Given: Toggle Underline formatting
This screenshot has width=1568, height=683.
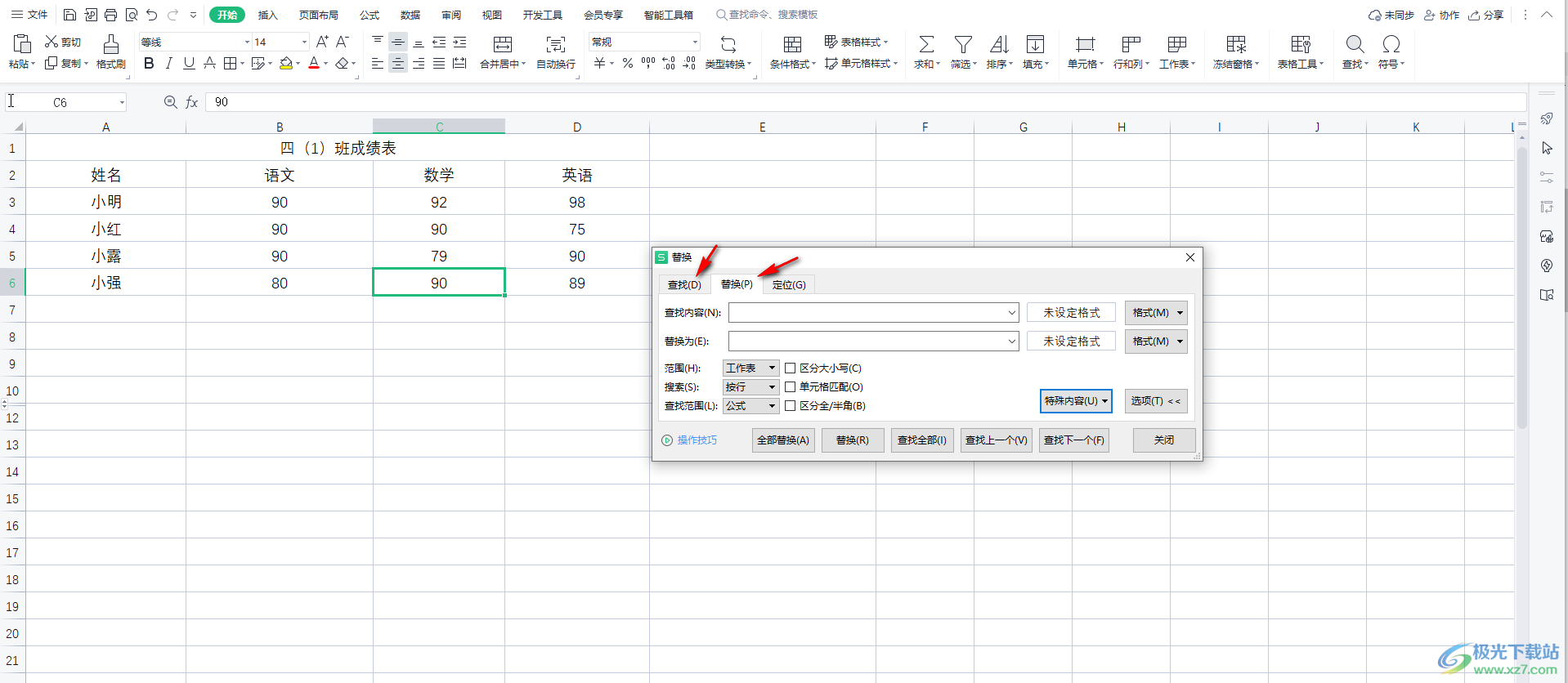Looking at the screenshot, I should tap(189, 63).
